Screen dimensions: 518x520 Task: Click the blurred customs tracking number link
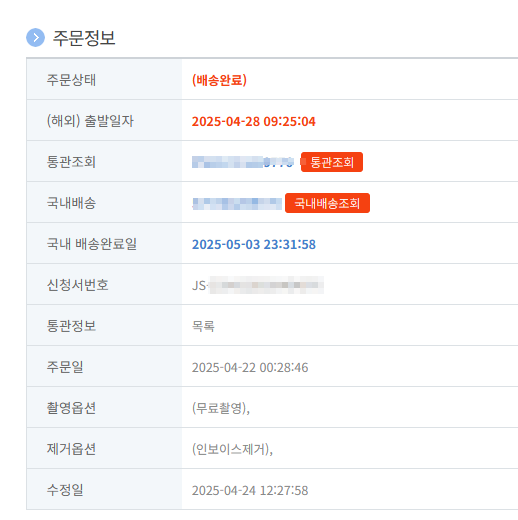[243, 162]
